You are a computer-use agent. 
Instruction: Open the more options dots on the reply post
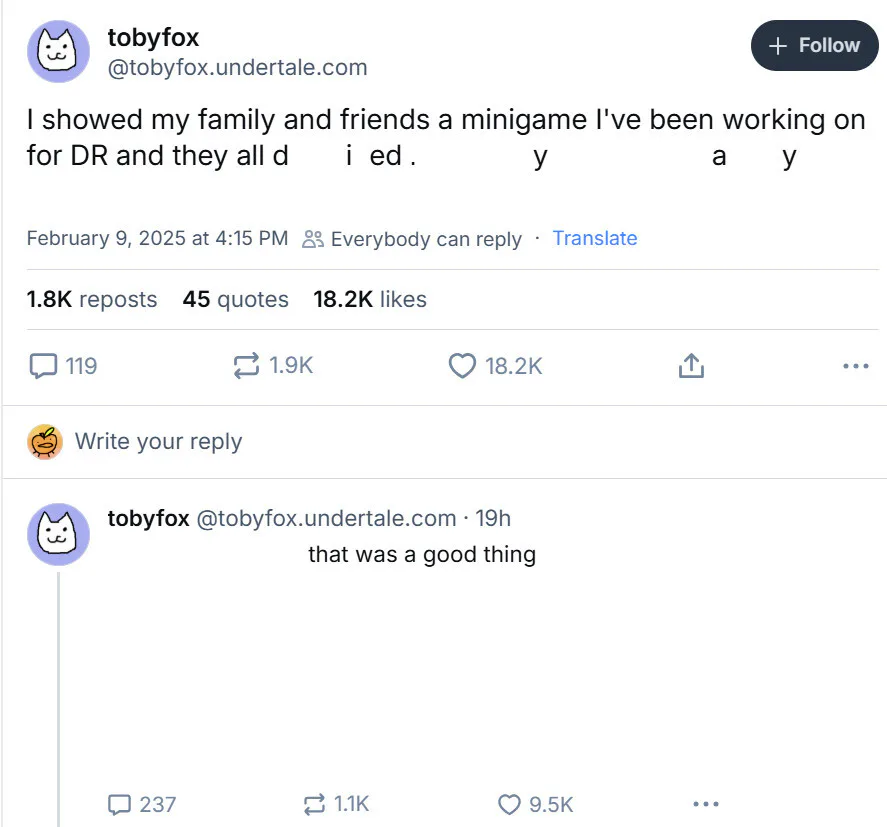[706, 804]
